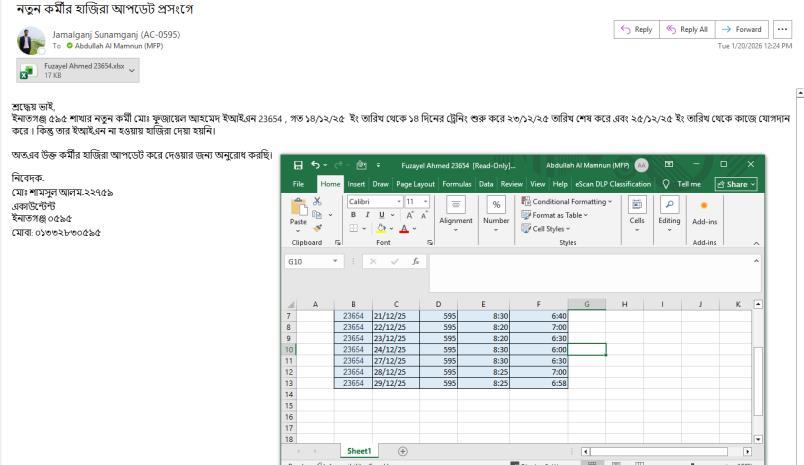Open the Editing group search icon
This screenshot has height=465, width=804.
click(670, 205)
